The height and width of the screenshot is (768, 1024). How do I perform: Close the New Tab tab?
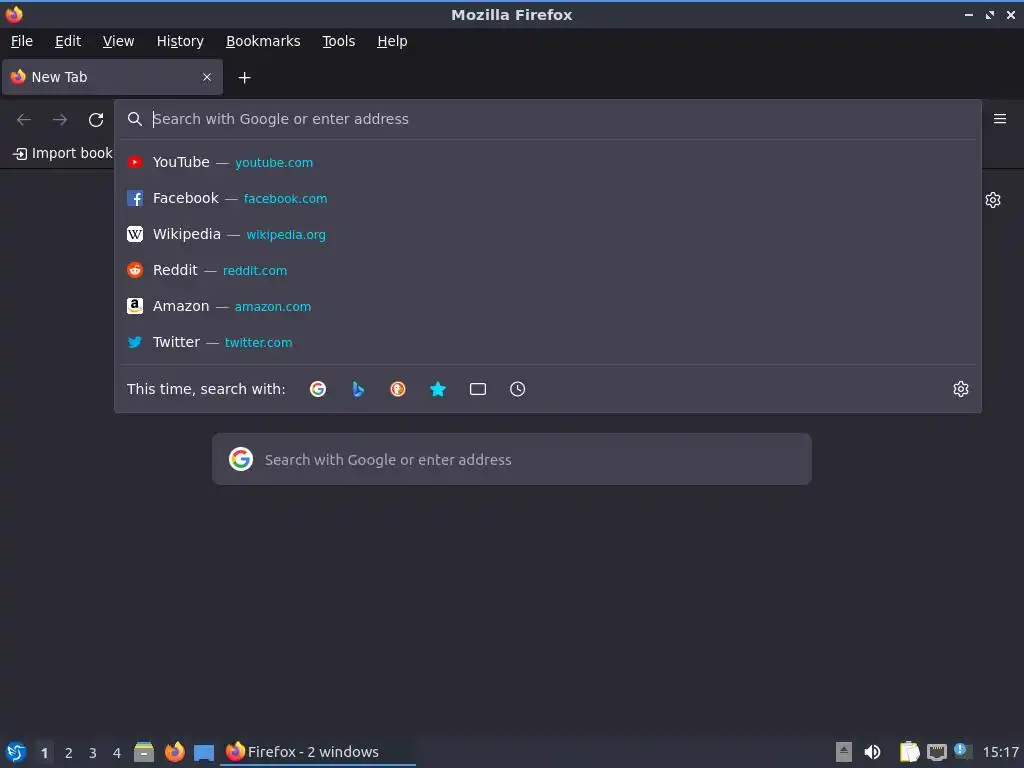pos(207,77)
